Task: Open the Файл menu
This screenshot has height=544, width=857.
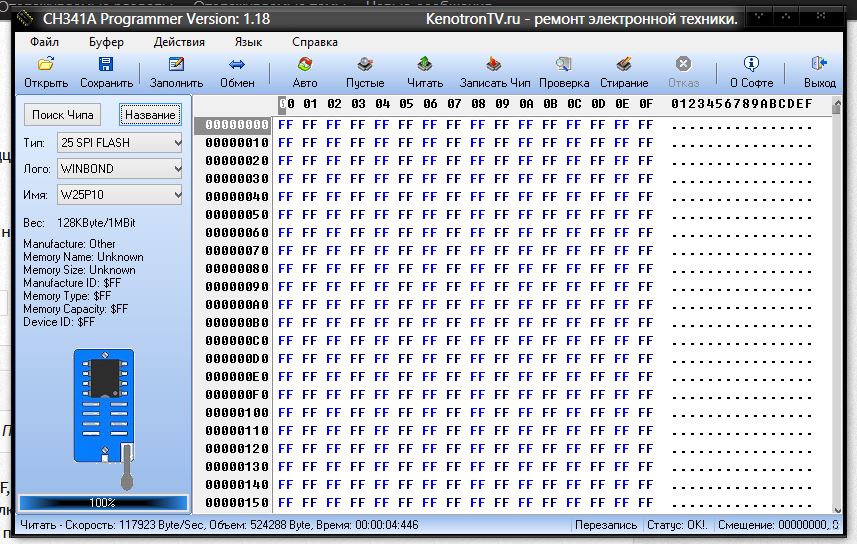Action: click(x=44, y=42)
